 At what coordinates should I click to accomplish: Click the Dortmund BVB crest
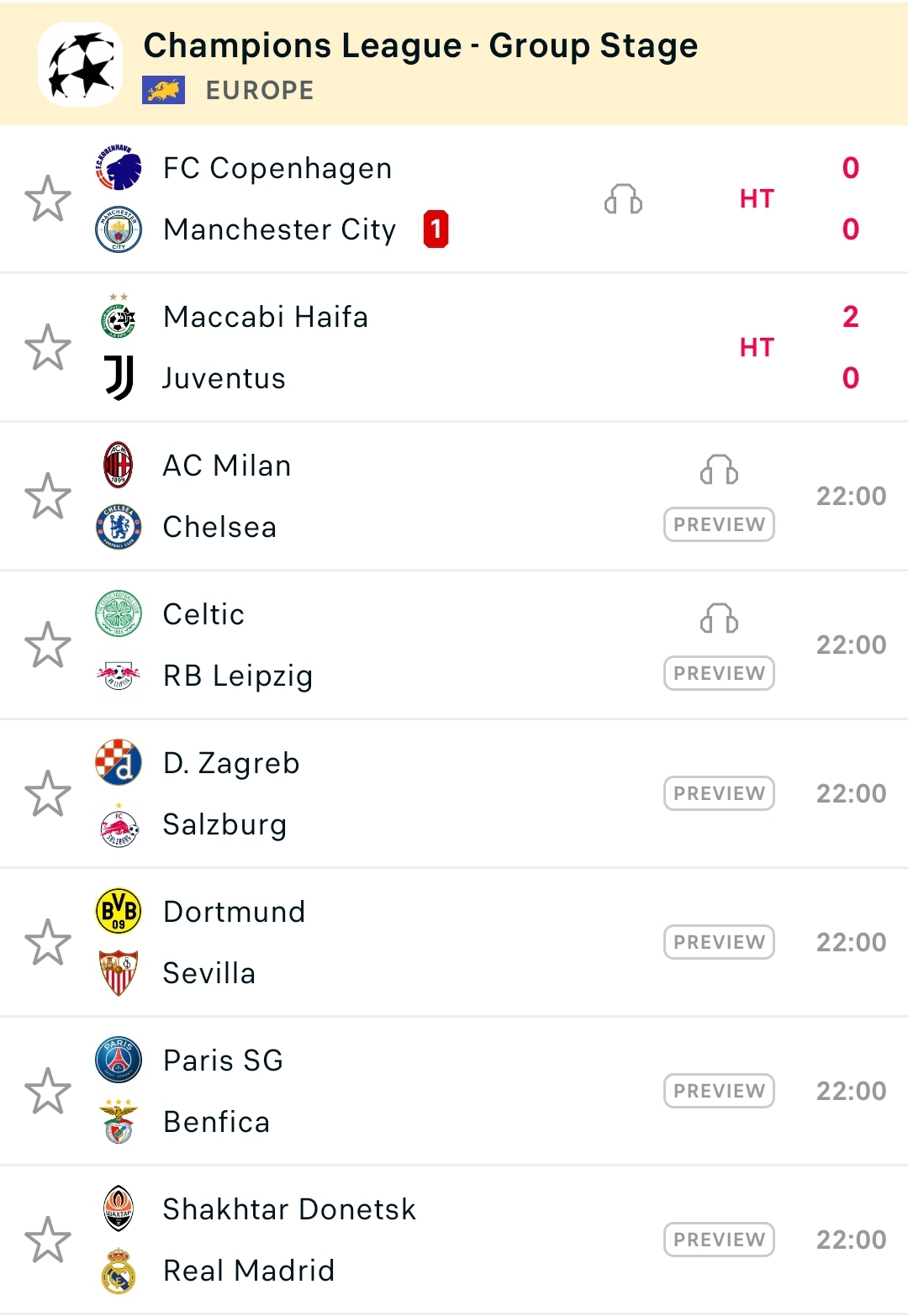119,912
